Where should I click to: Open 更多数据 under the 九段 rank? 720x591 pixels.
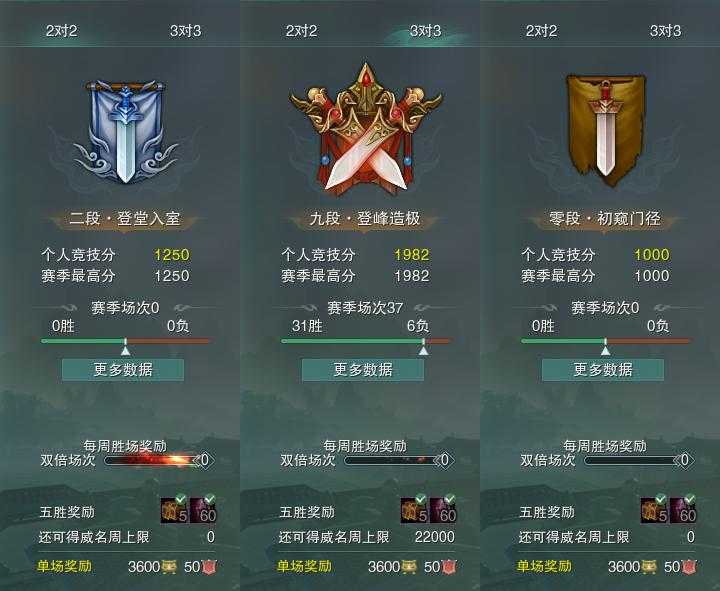[363, 370]
